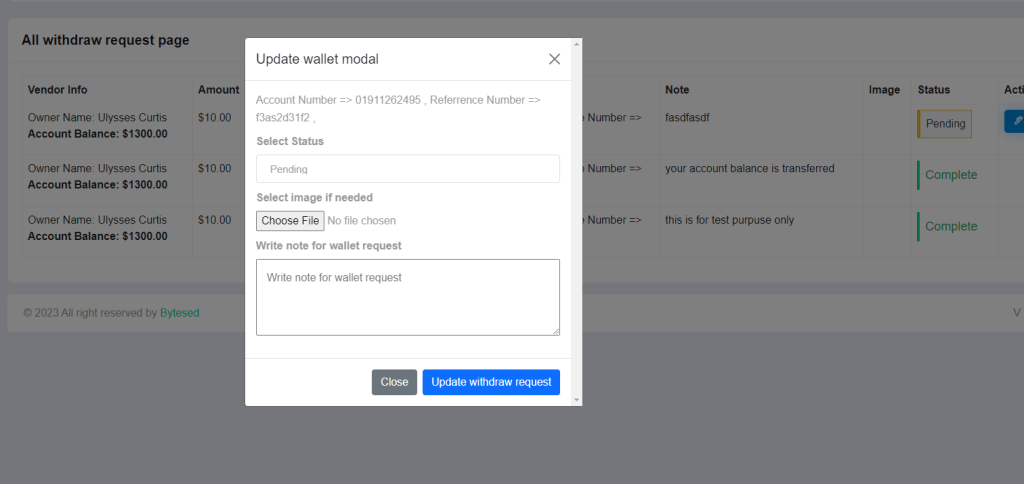The height and width of the screenshot is (484, 1024).
Task: Close the Update wallet modal with X
Action: point(554,59)
